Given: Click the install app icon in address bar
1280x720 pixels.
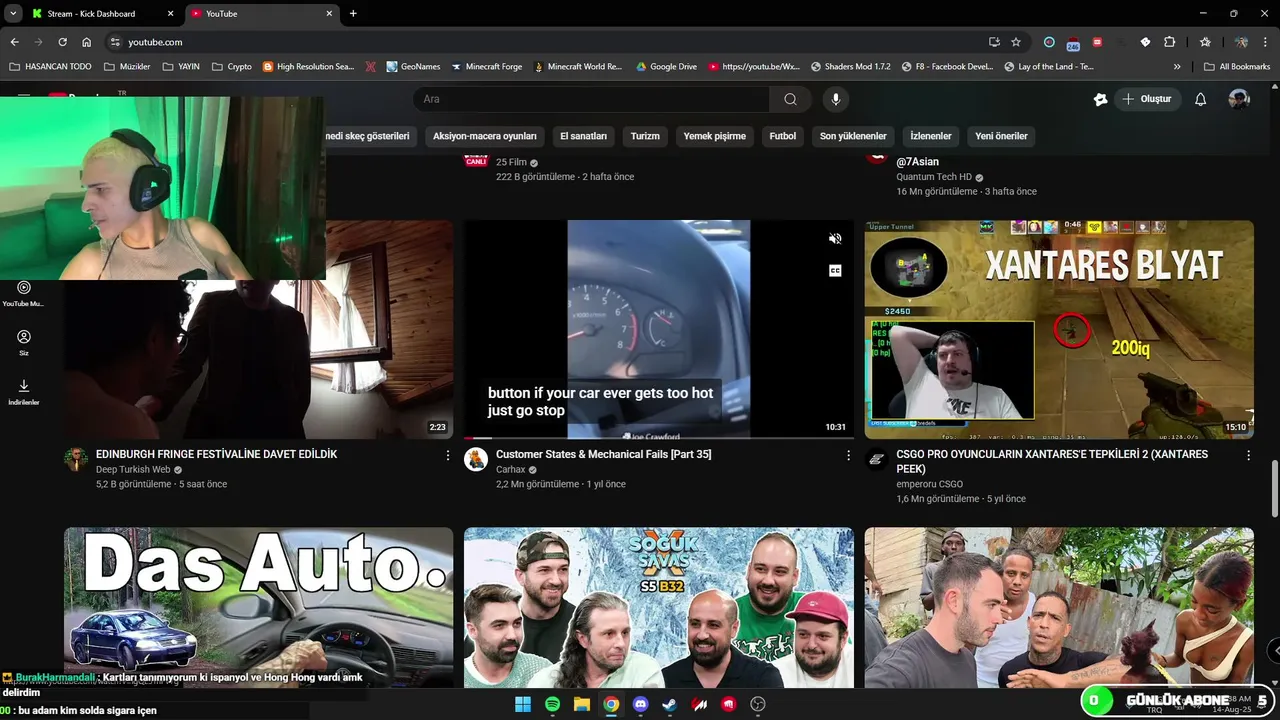Looking at the screenshot, I should pos(994,42).
